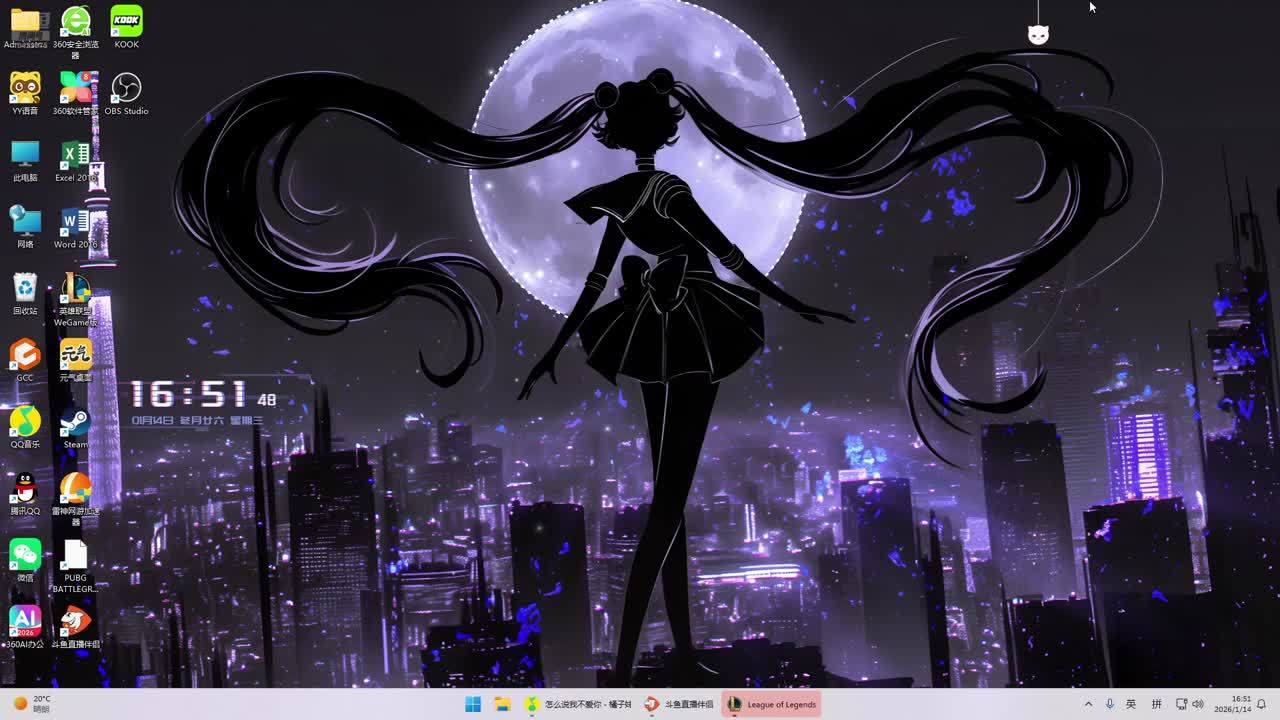
Task: Select the OBS Studio desktop icon
Action: (126, 89)
